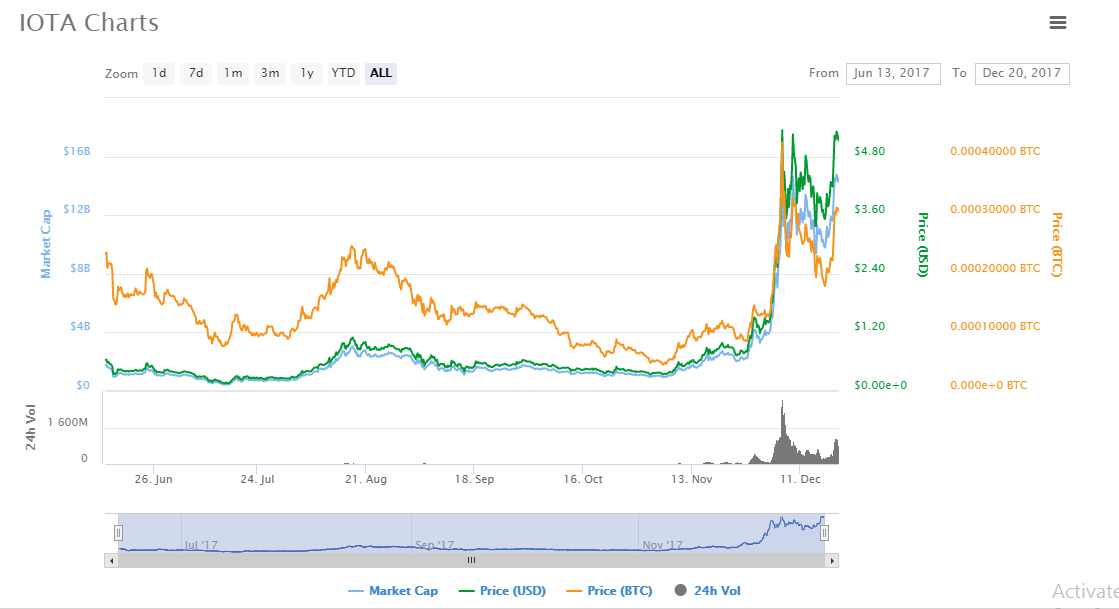The image size is (1119, 609).
Task: Click the 11. Dec date label
Action: click(x=800, y=479)
